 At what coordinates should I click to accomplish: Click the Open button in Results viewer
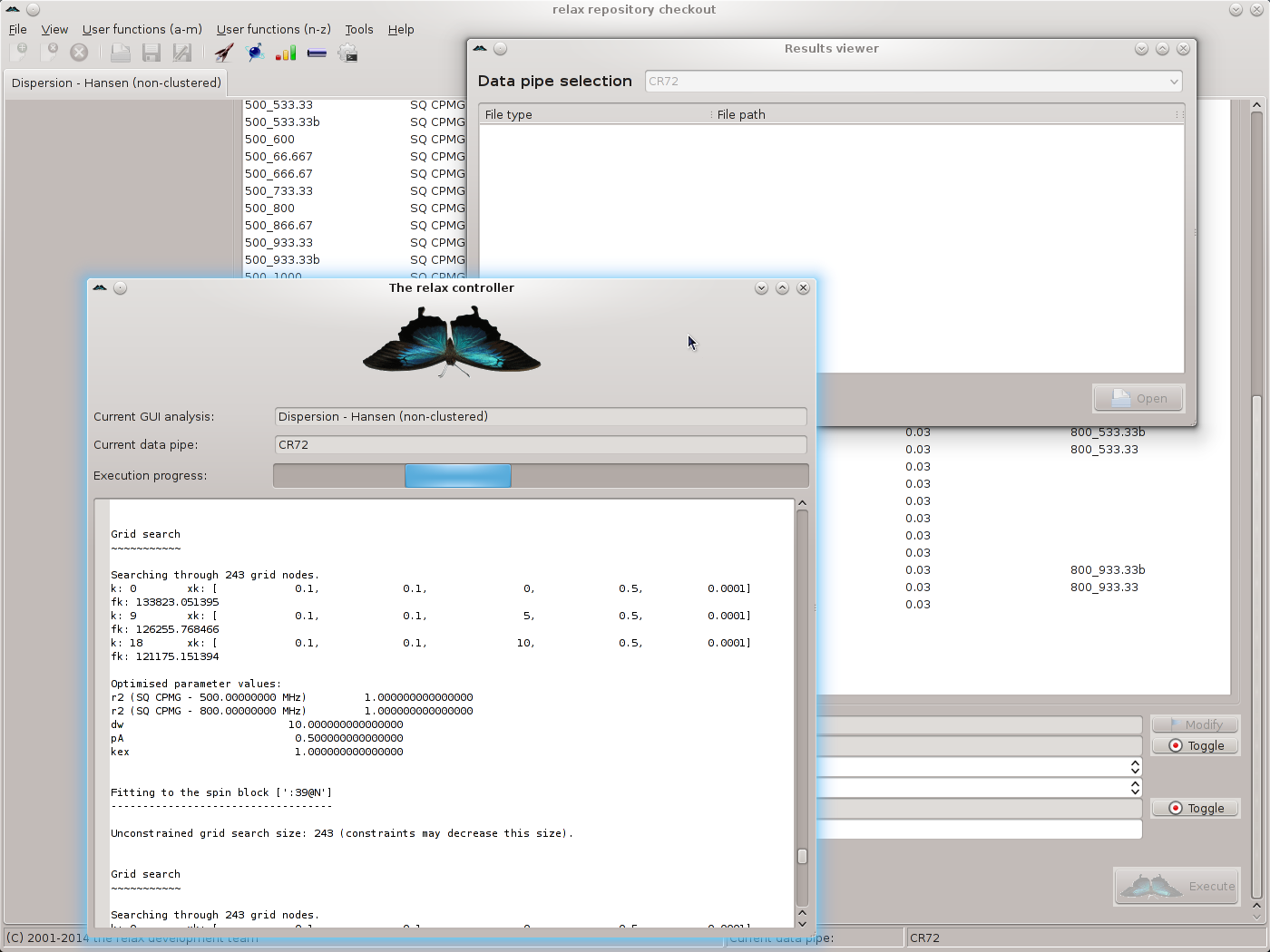1138,398
